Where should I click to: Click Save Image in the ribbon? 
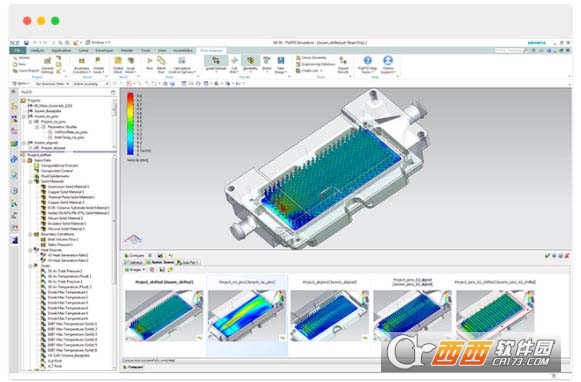coord(281,65)
